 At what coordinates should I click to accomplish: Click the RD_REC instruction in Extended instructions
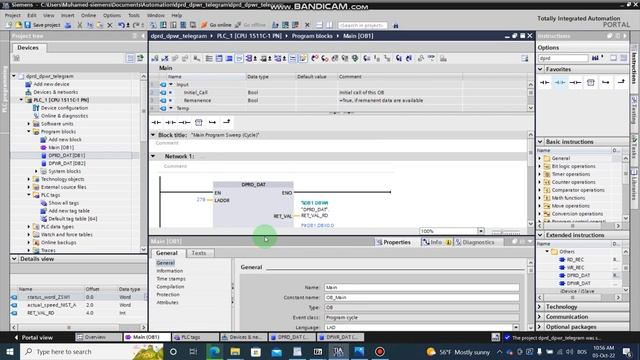(575, 260)
